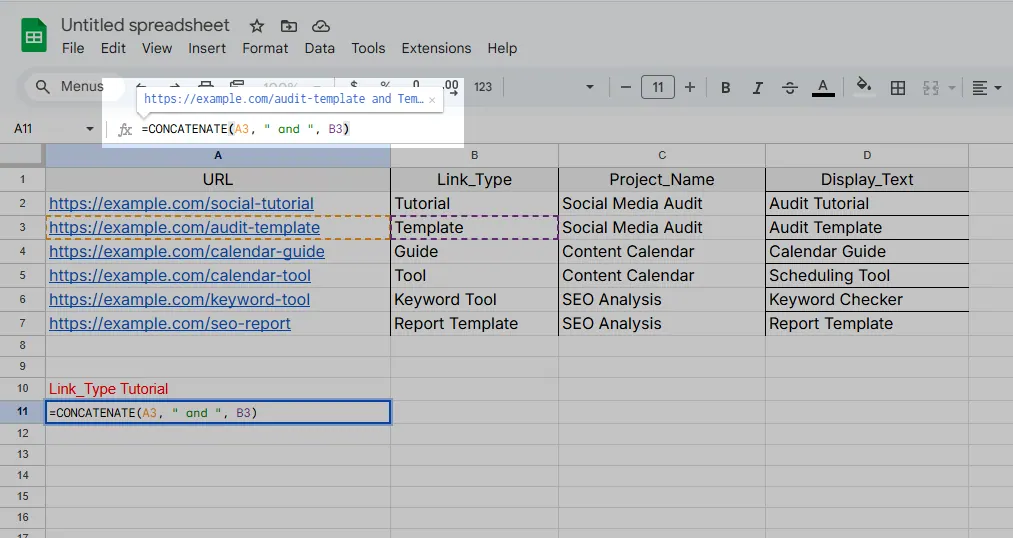This screenshot has width=1013, height=538.
Task: Click the move to folder icon
Action: point(289,26)
